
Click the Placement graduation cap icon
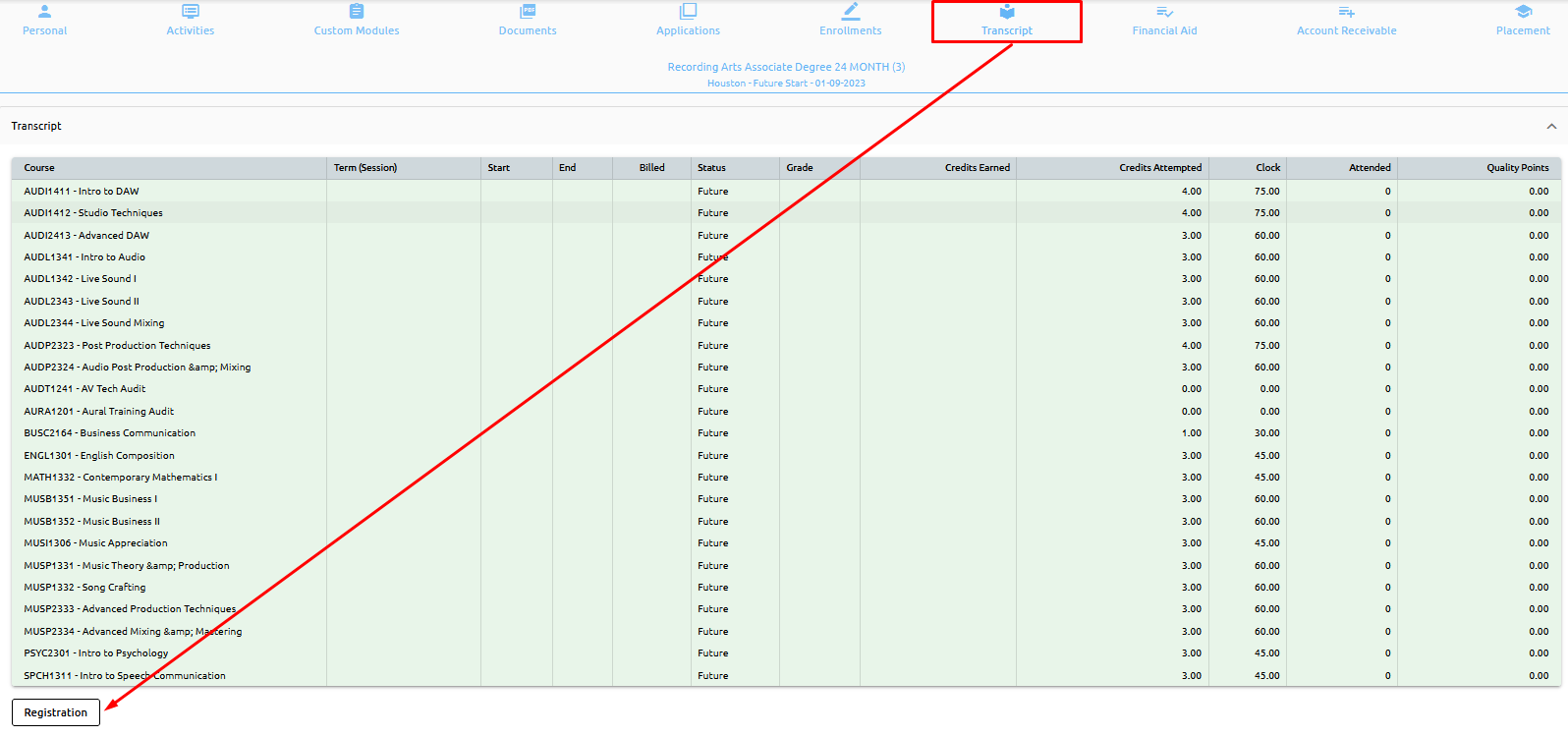pyautogui.click(x=1523, y=12)
